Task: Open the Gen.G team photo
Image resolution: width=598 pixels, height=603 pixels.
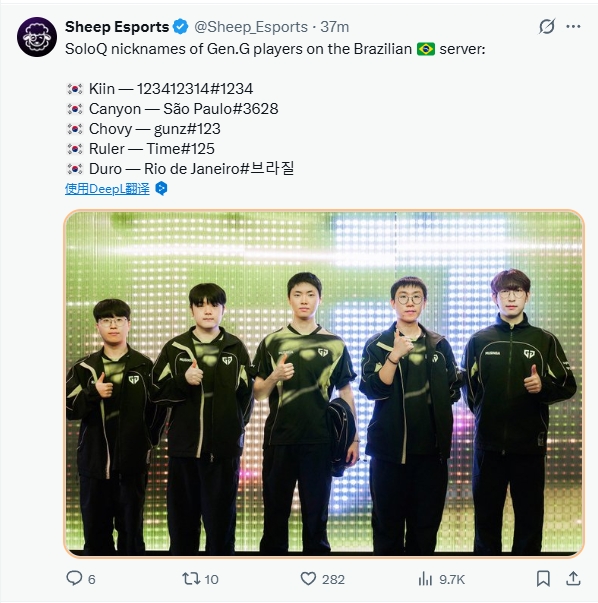Action: tap(324, 383)
